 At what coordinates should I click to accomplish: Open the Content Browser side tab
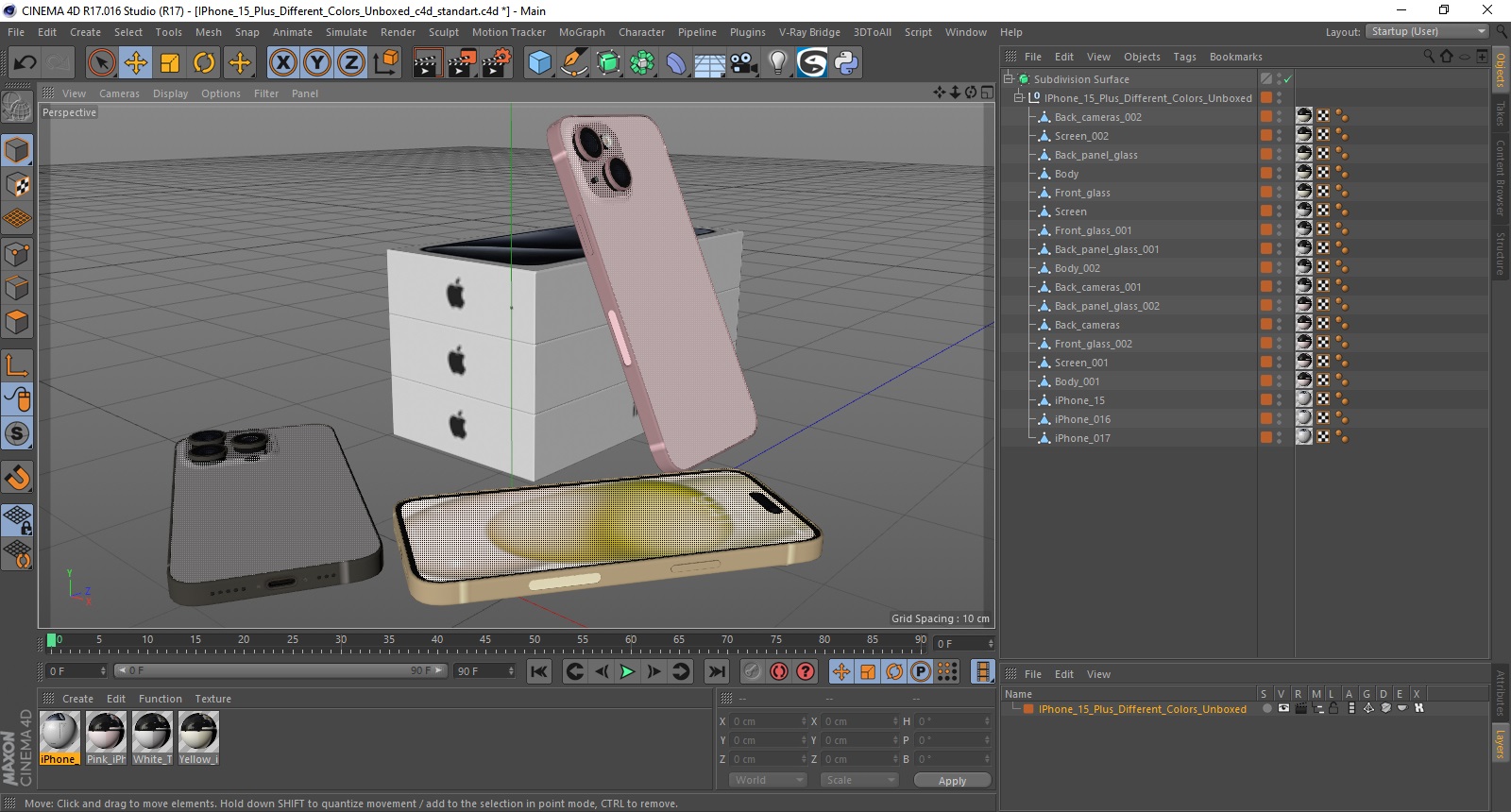[1500, 178]
